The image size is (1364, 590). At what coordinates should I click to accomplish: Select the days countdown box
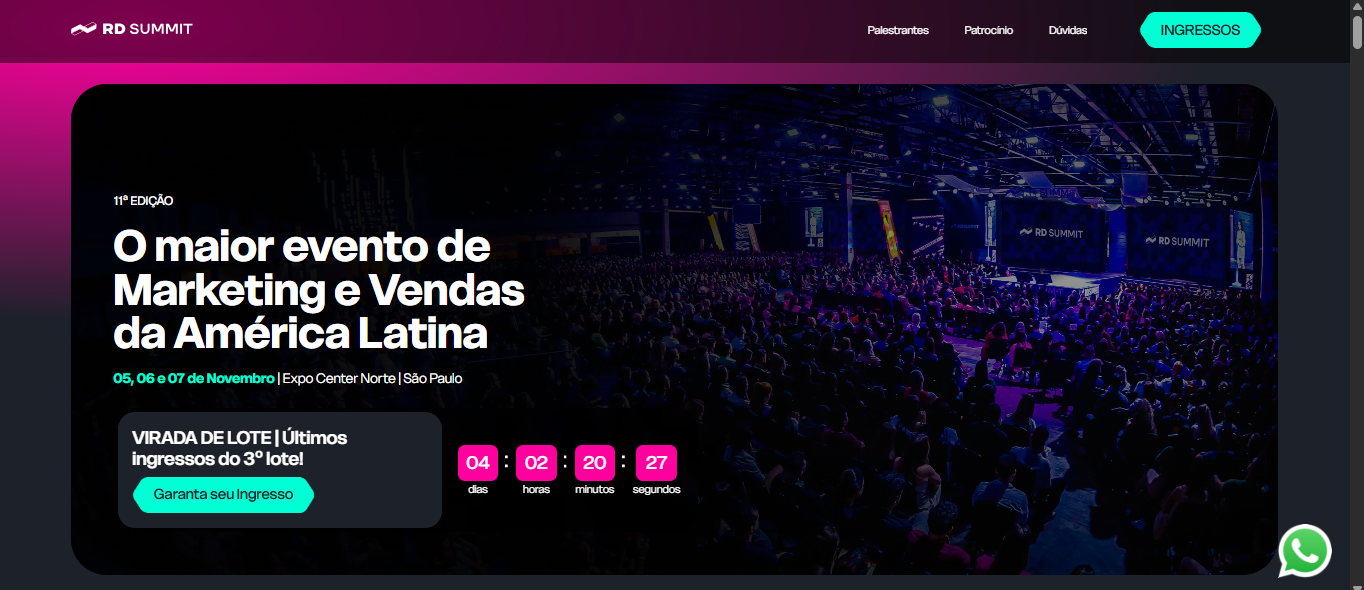click(x=478, y=463)
